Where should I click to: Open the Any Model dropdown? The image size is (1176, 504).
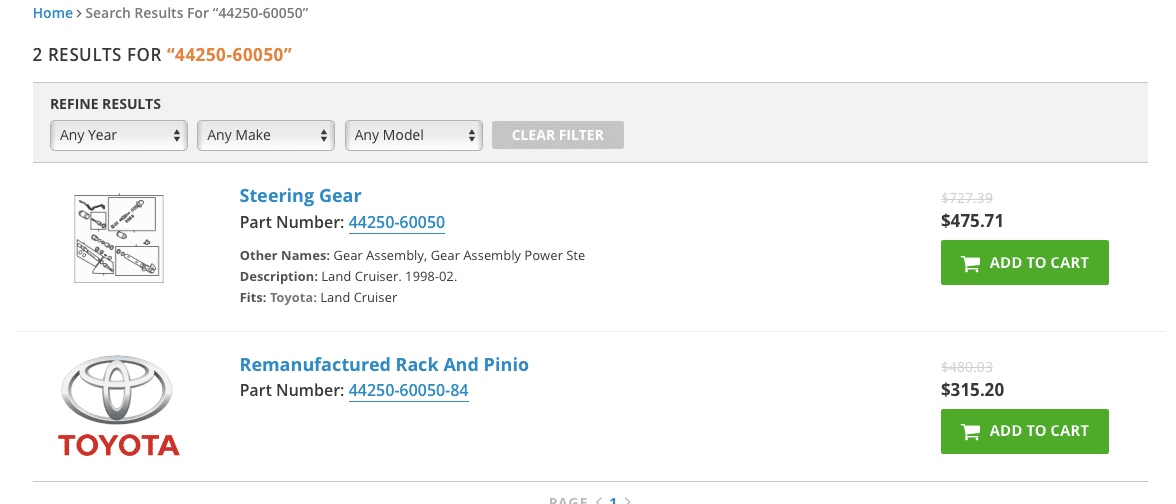(x=413, y=136)
